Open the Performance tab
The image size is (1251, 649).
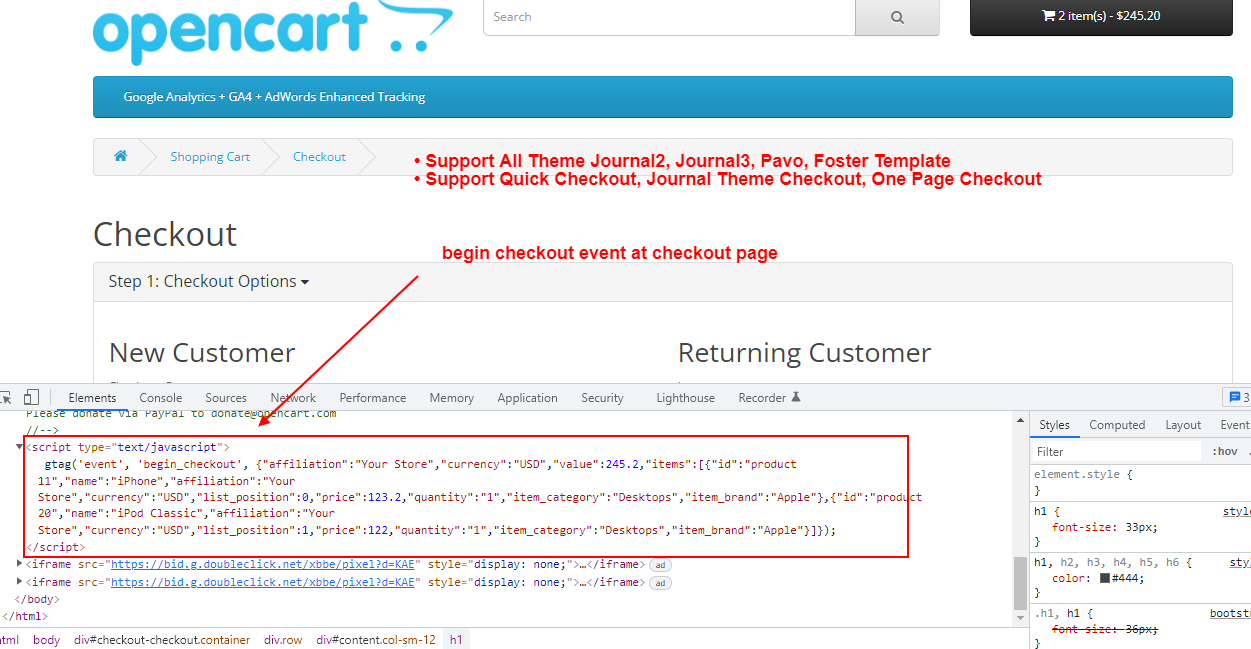373,397
